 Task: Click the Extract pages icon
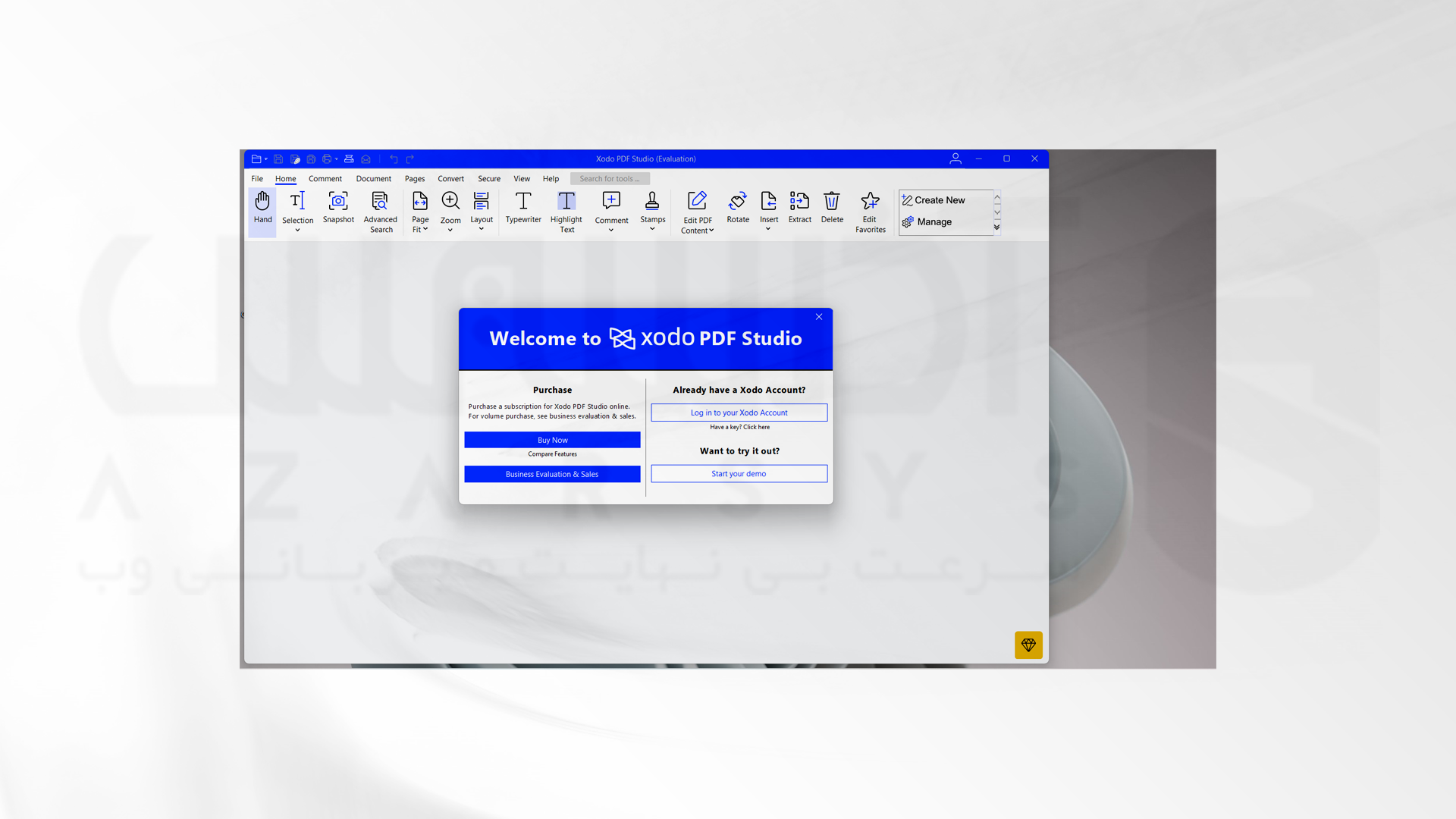(799, 200)
